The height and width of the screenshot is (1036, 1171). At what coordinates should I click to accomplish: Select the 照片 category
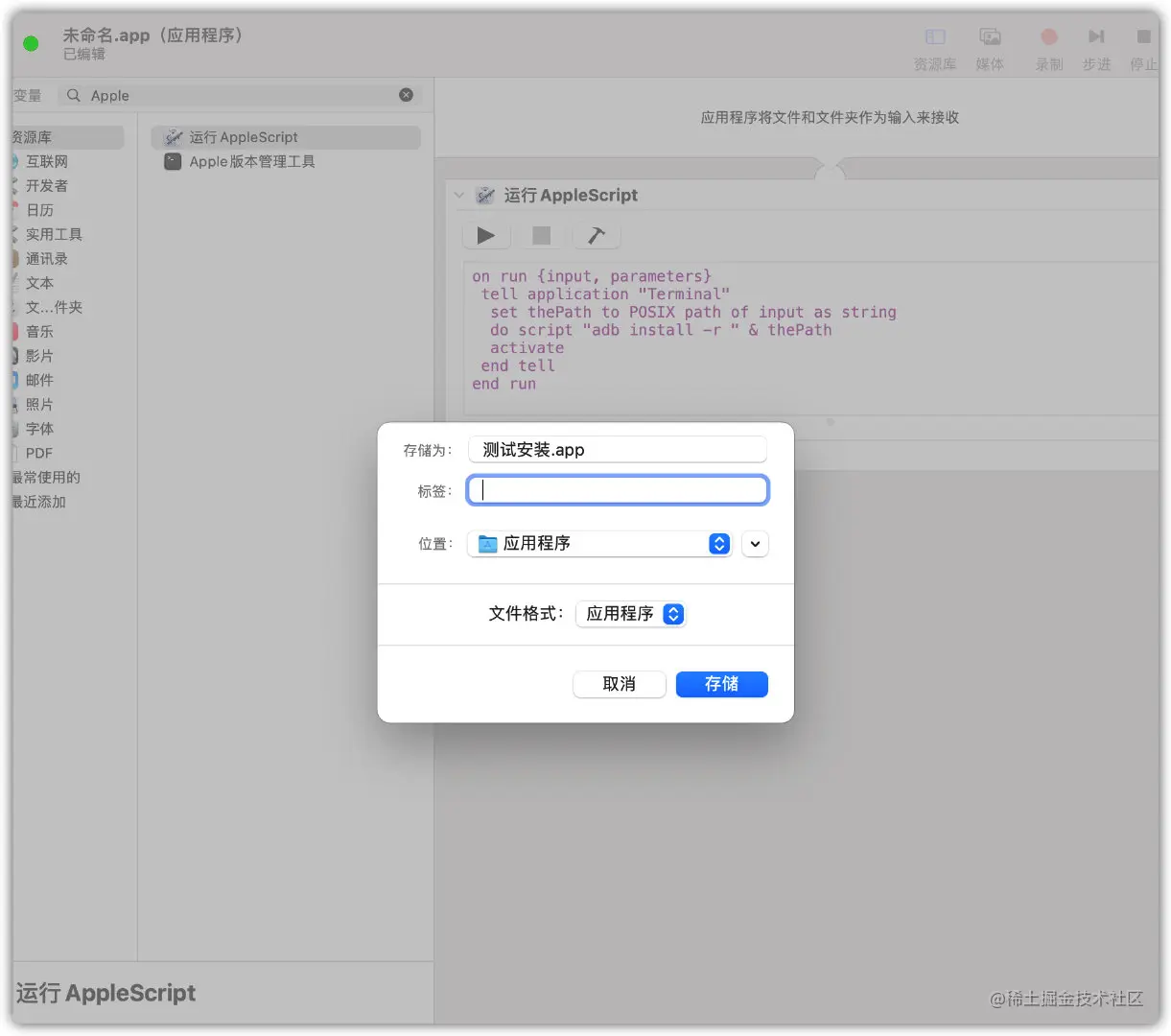pos(39,404)
